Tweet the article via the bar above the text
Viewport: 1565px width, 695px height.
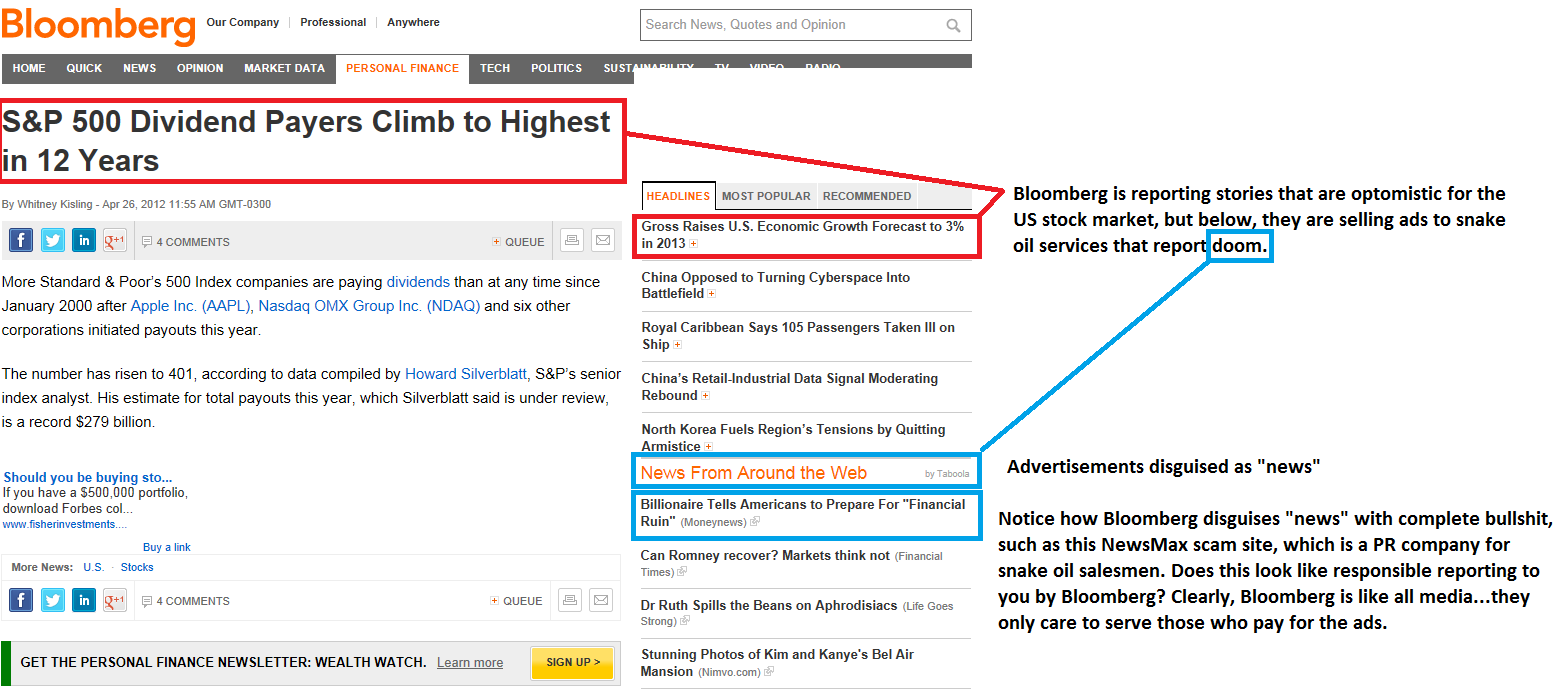pyautogui.click(x=53, y=241)
